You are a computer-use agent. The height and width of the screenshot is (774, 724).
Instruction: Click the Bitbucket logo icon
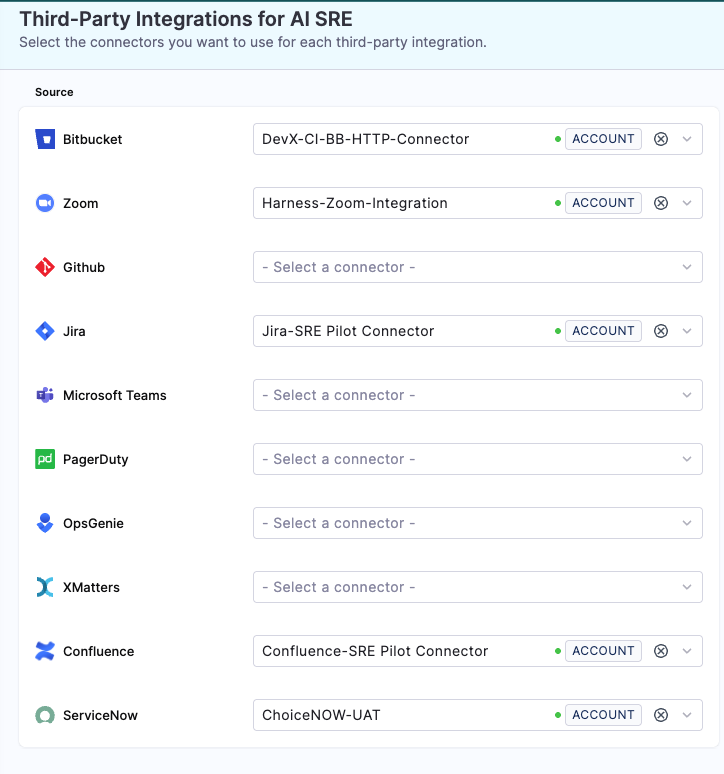[45, 139]
